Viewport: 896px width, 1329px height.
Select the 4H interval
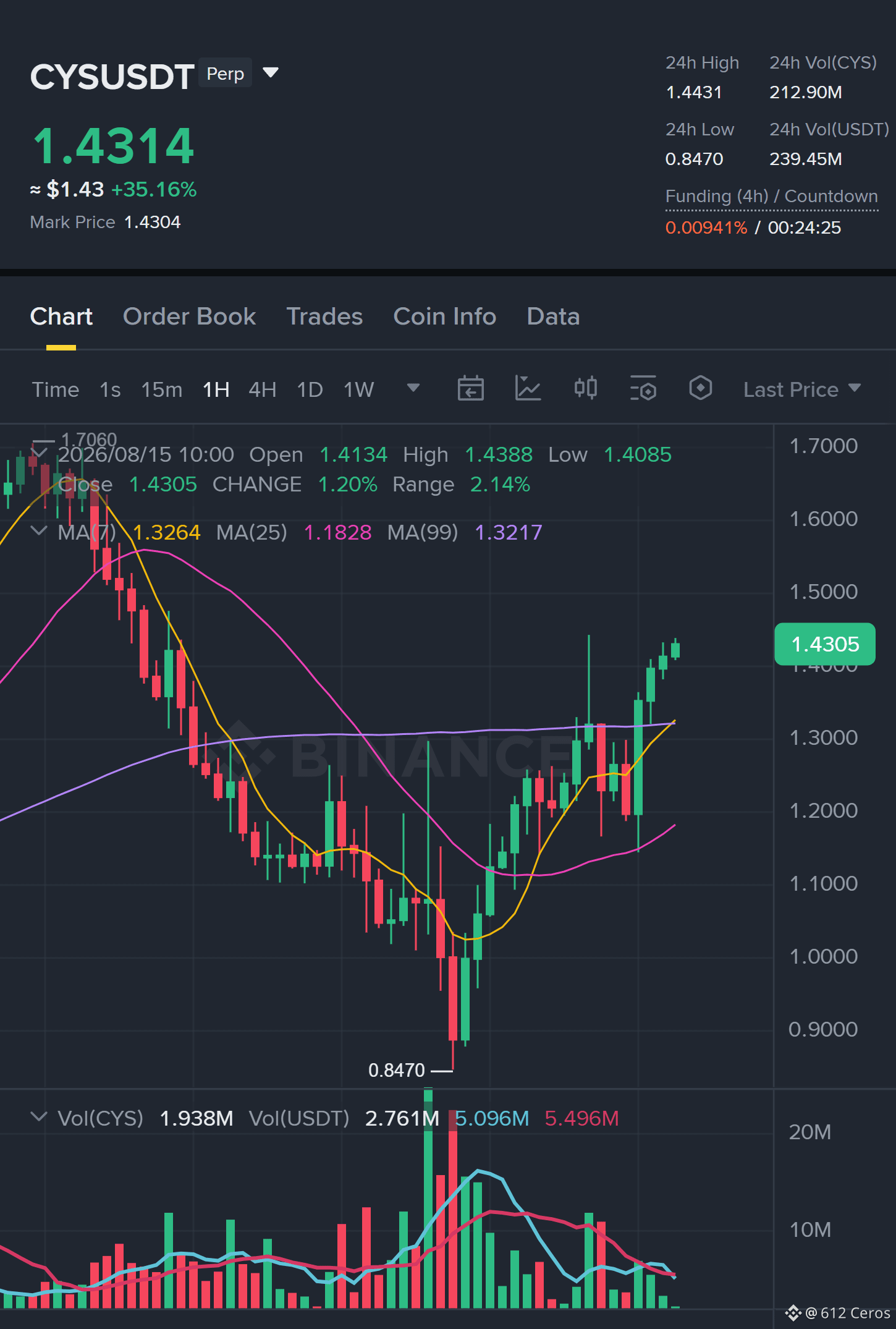pos(263,389)
